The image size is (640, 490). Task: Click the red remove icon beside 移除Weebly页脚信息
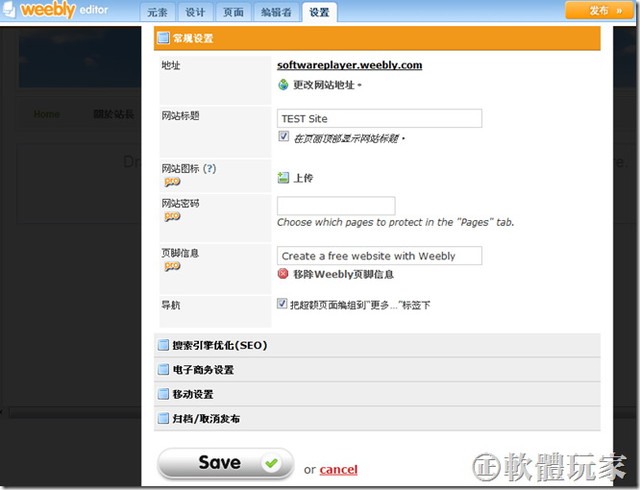pos(283,274)
